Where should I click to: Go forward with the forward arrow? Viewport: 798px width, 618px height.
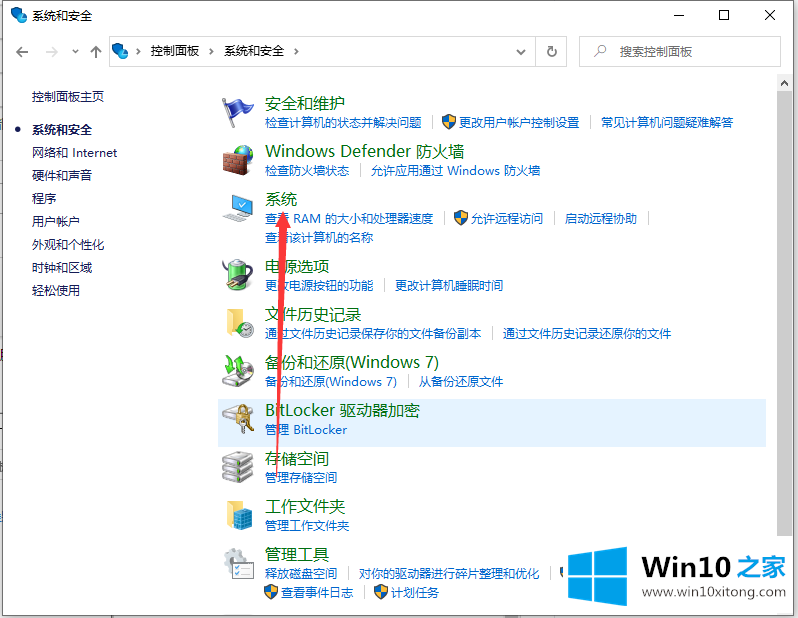coord(51,52)
